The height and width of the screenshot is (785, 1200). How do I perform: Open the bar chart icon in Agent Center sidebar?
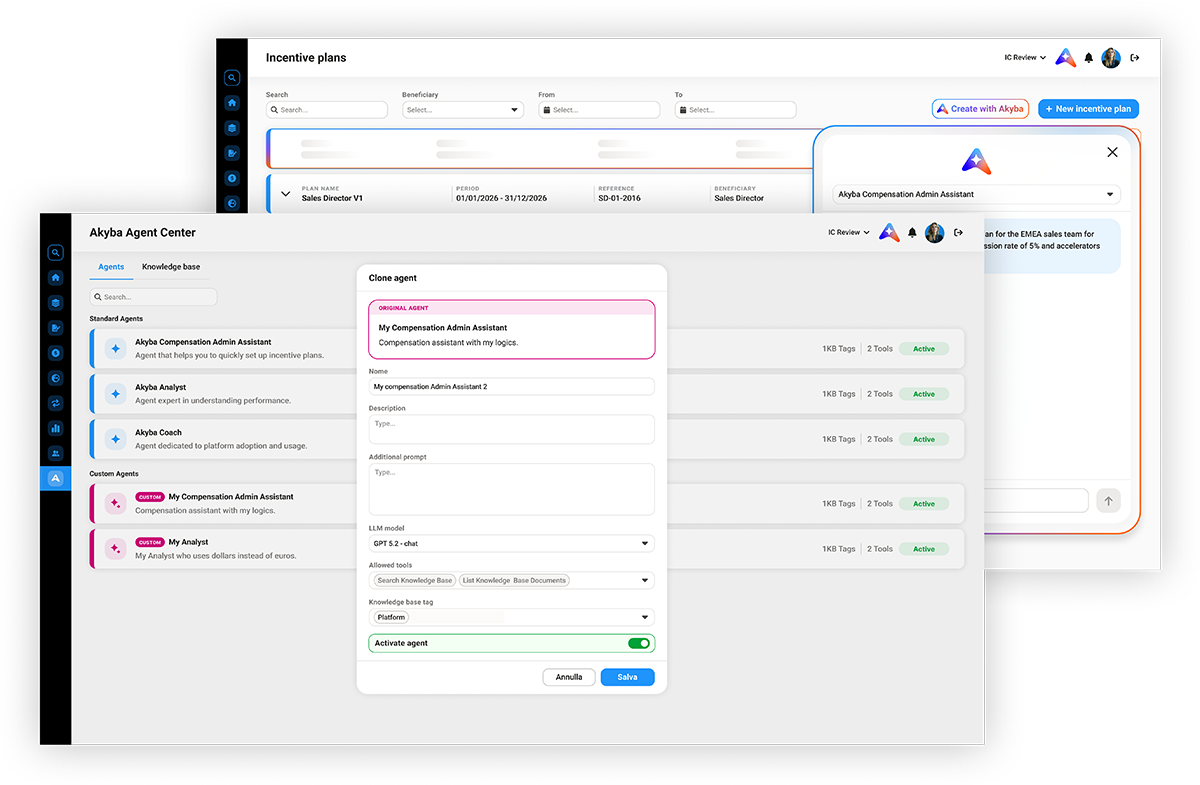[55, 428]
